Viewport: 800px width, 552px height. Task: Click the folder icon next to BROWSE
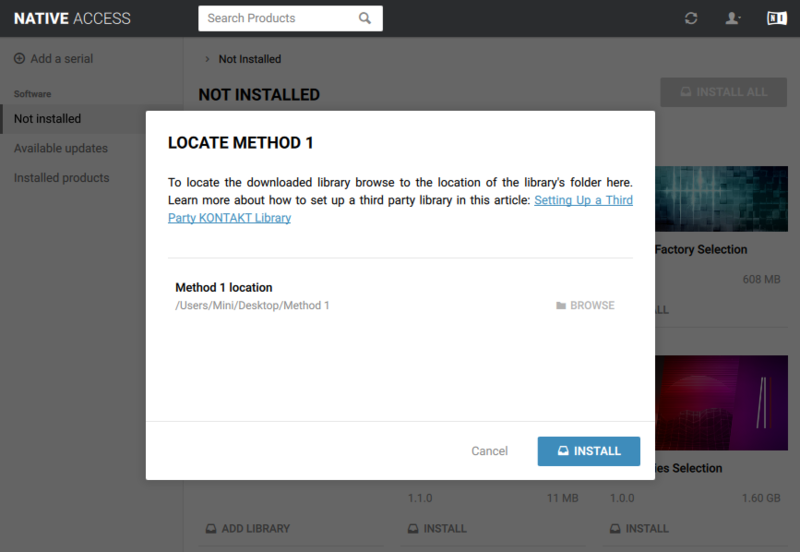point(561,306)
